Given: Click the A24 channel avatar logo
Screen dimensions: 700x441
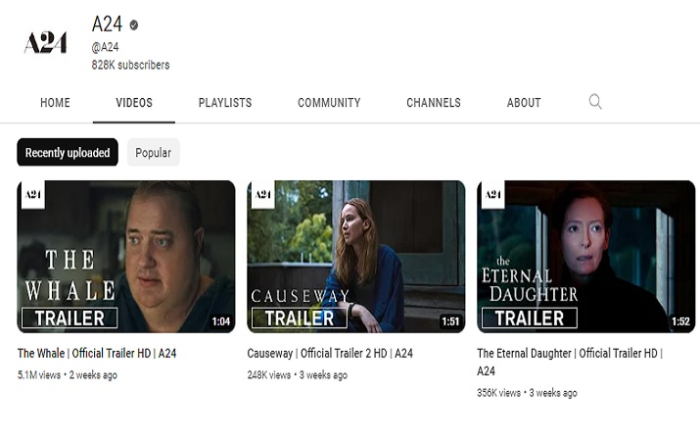Looking at the screenshot, I should point(45,42).
